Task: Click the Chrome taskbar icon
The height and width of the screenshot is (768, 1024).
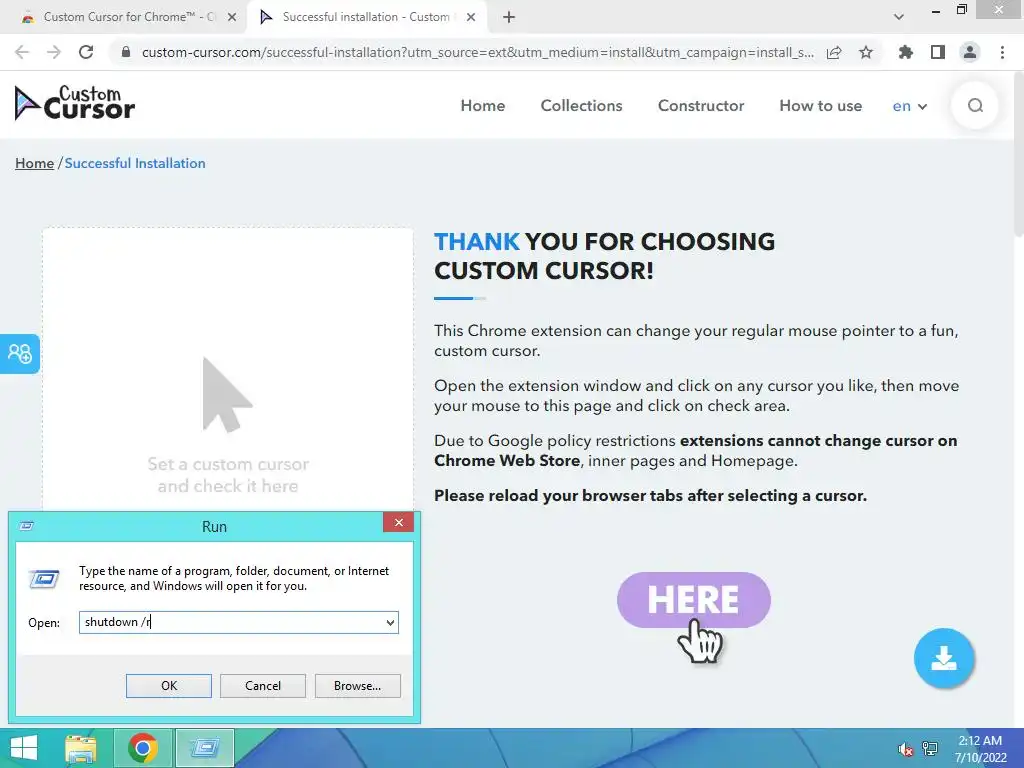Action: [142, 748]
